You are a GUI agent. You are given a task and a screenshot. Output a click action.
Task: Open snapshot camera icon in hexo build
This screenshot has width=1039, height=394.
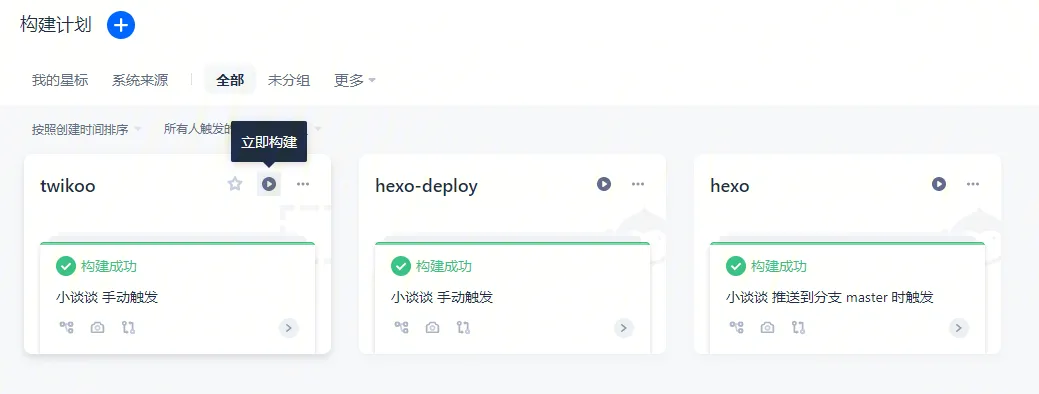coord(767,327)
